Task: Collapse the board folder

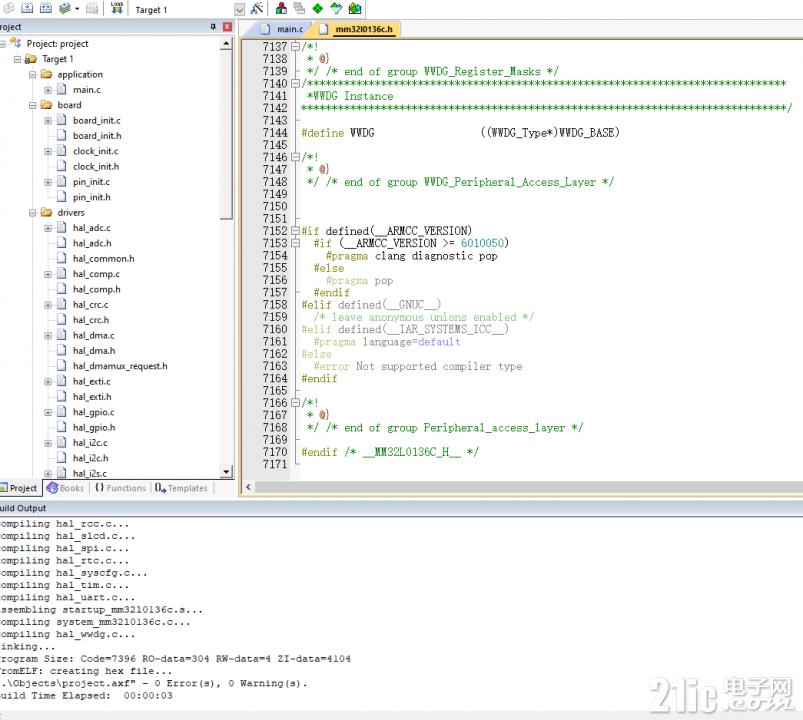Action: (x=32, y=105)
